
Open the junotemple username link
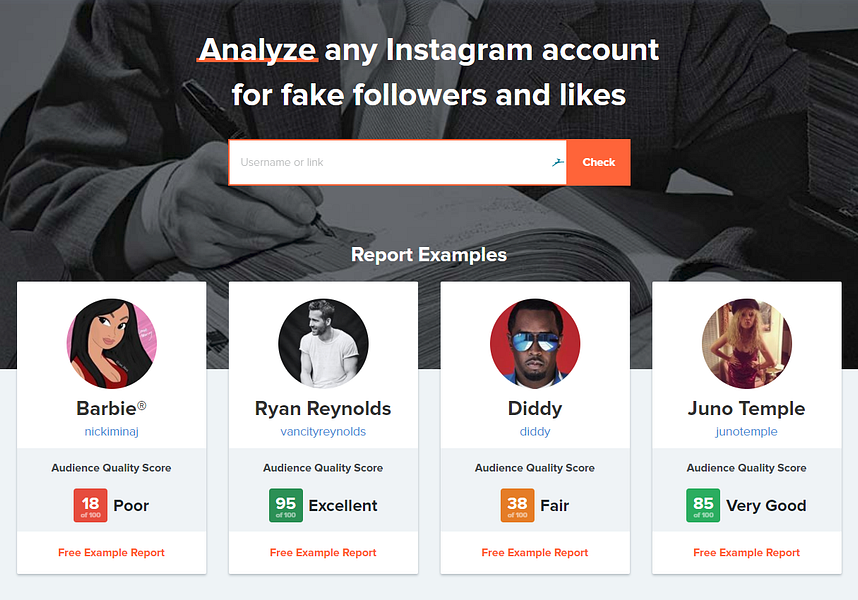pyautogui.click(x=746, y=431)
